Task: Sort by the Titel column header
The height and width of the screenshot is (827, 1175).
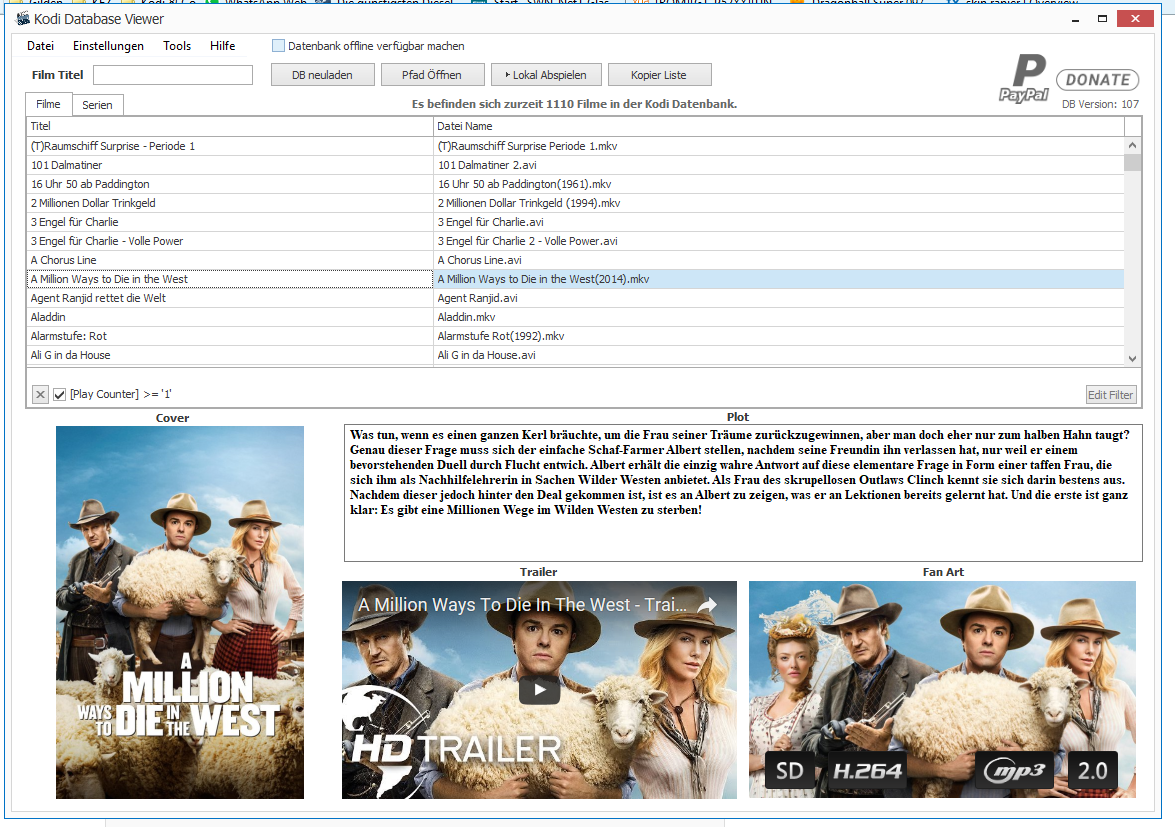Action: point(230,126)
